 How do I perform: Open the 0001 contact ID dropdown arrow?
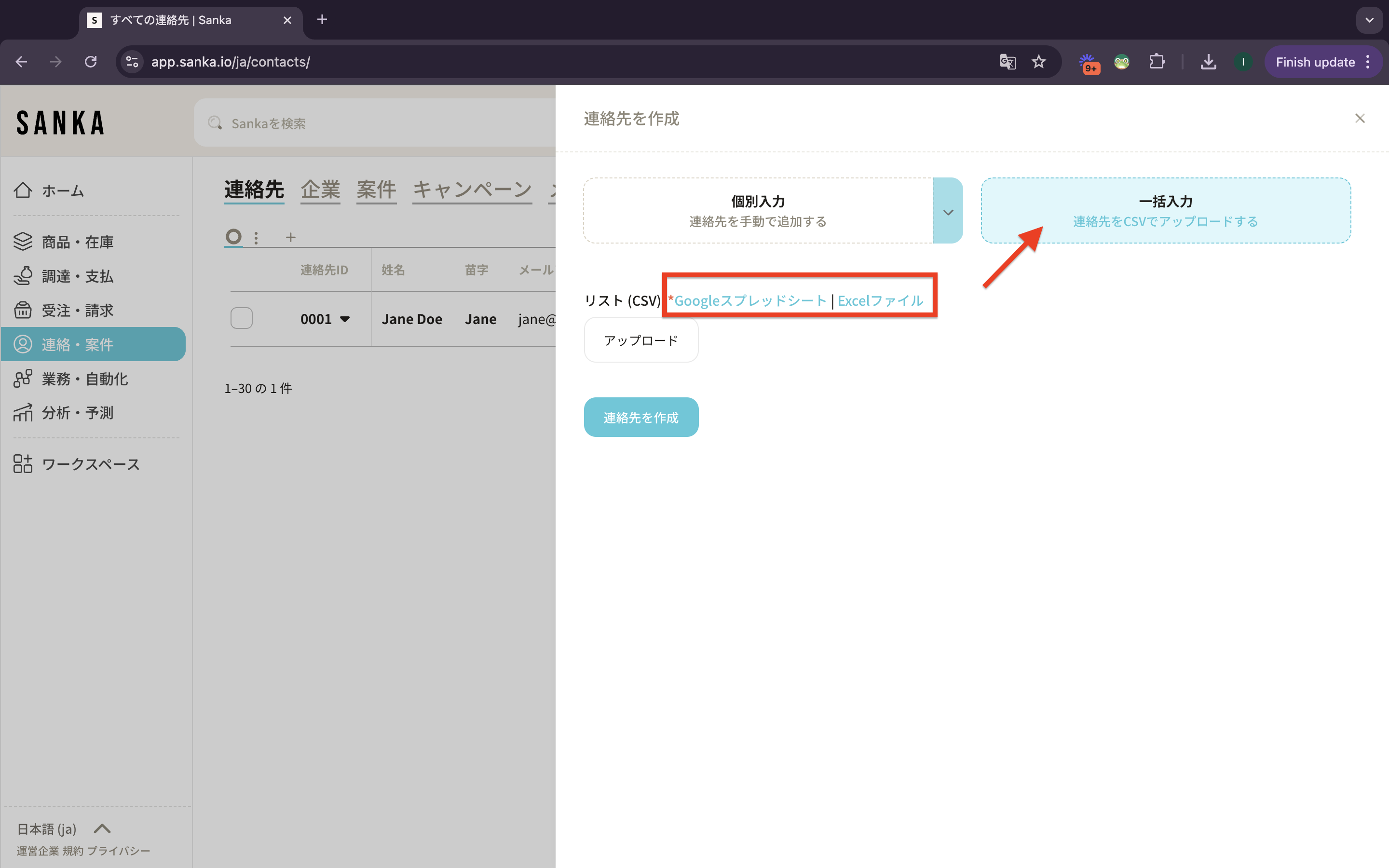(x=345, y=319)
